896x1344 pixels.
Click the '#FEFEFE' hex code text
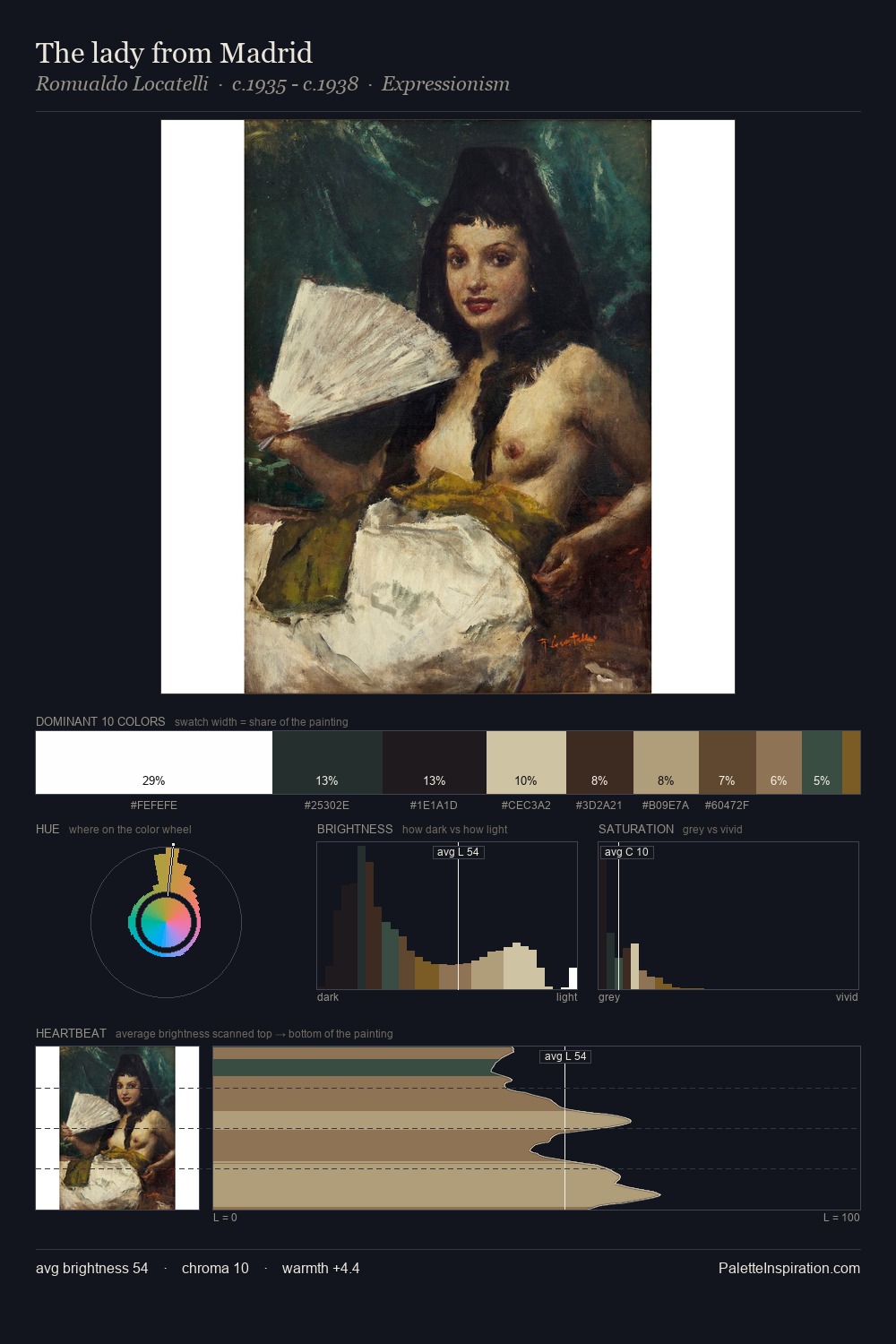(x=154, y=806)
